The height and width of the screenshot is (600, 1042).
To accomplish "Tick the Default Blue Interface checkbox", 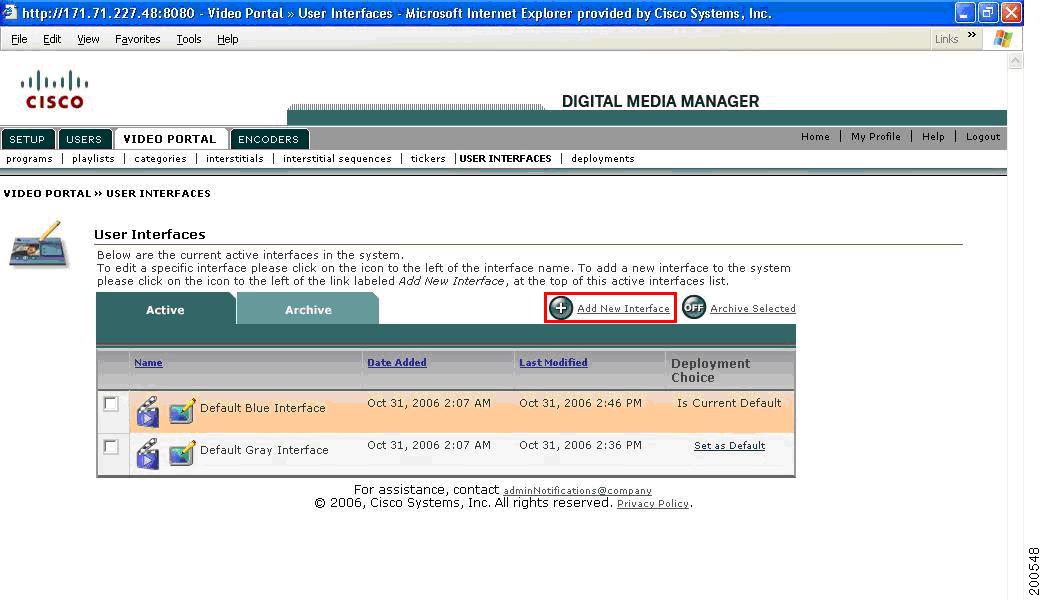I will (x=111, y=404).
